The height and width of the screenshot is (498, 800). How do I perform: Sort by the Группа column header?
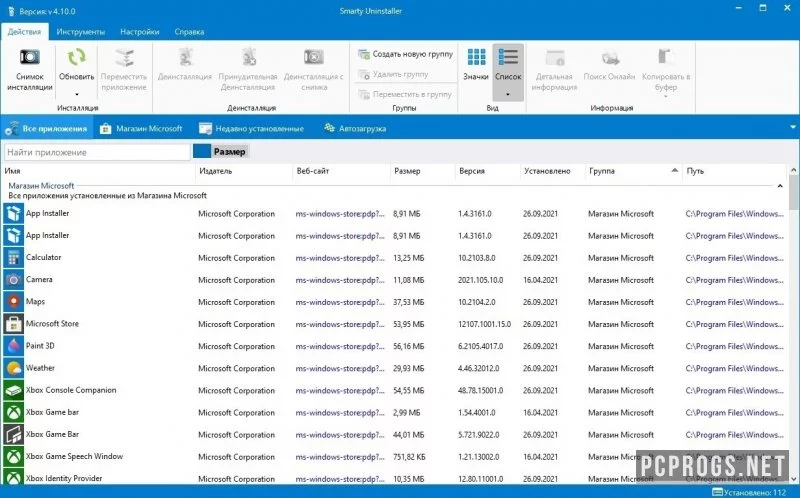pyautogui.click(x=634, y=171)
